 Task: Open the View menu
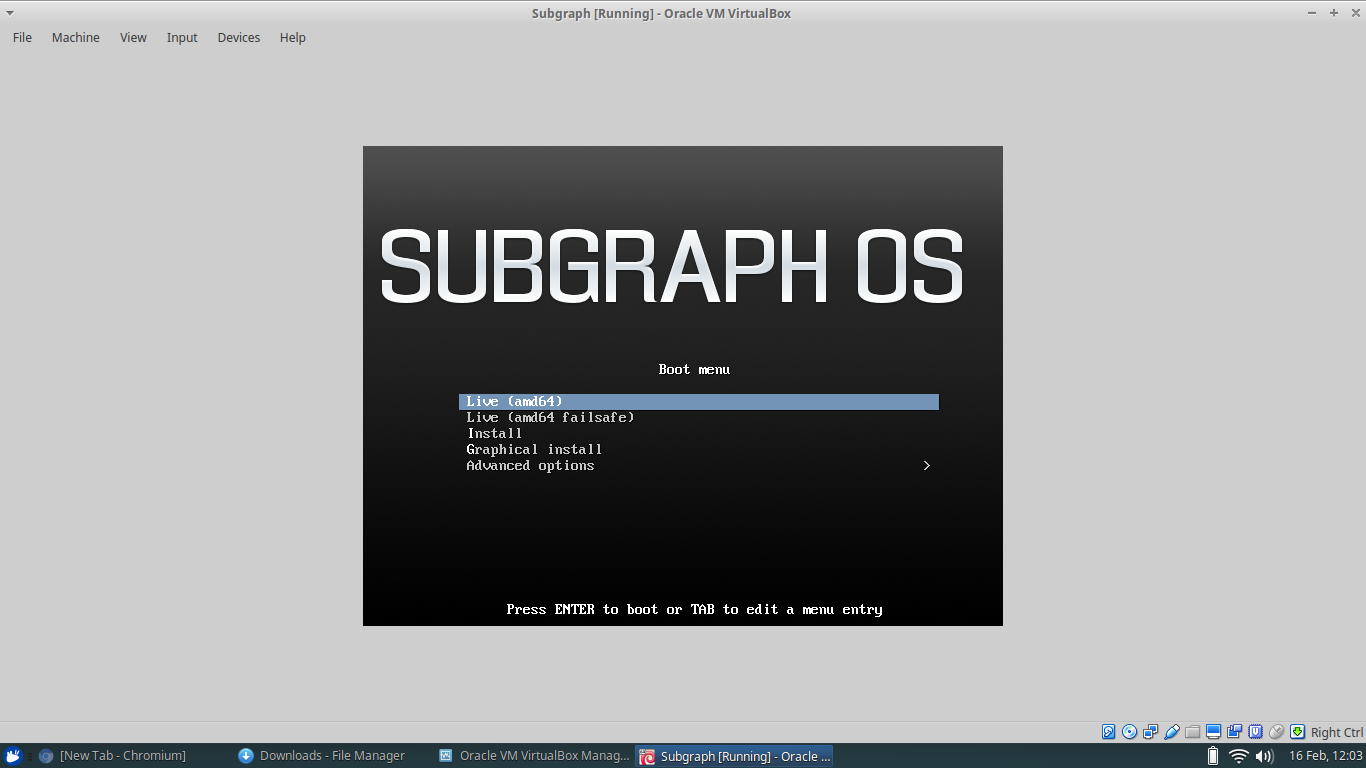tap(133, 37)
